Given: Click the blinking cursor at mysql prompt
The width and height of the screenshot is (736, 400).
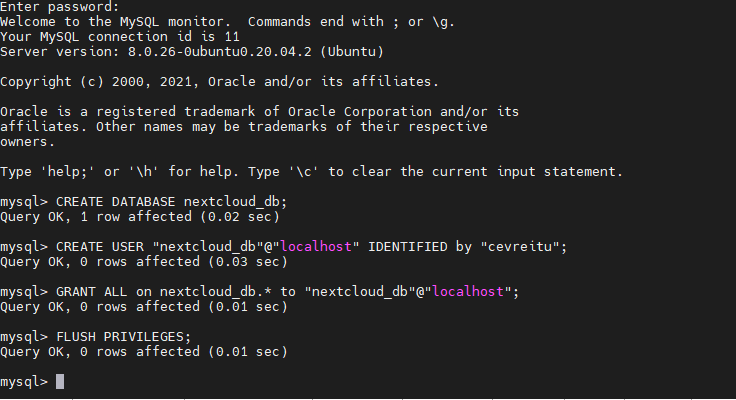Looking at the screenshot, I should point(60,382).
